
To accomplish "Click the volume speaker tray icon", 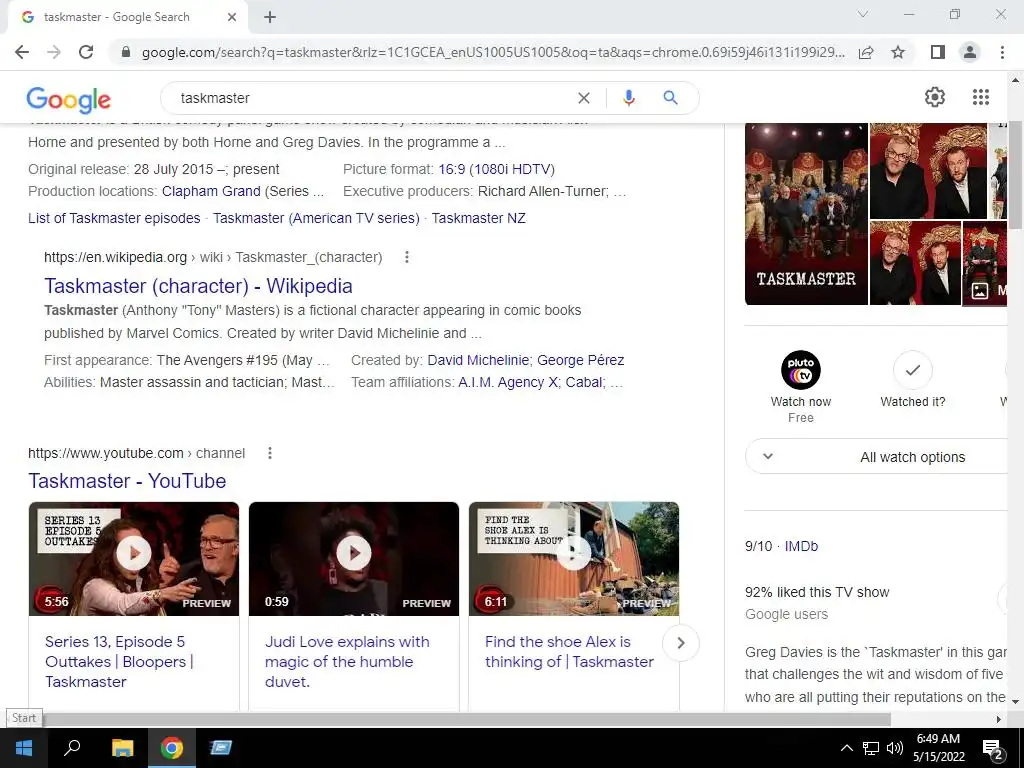I will (x=895, y=748).
